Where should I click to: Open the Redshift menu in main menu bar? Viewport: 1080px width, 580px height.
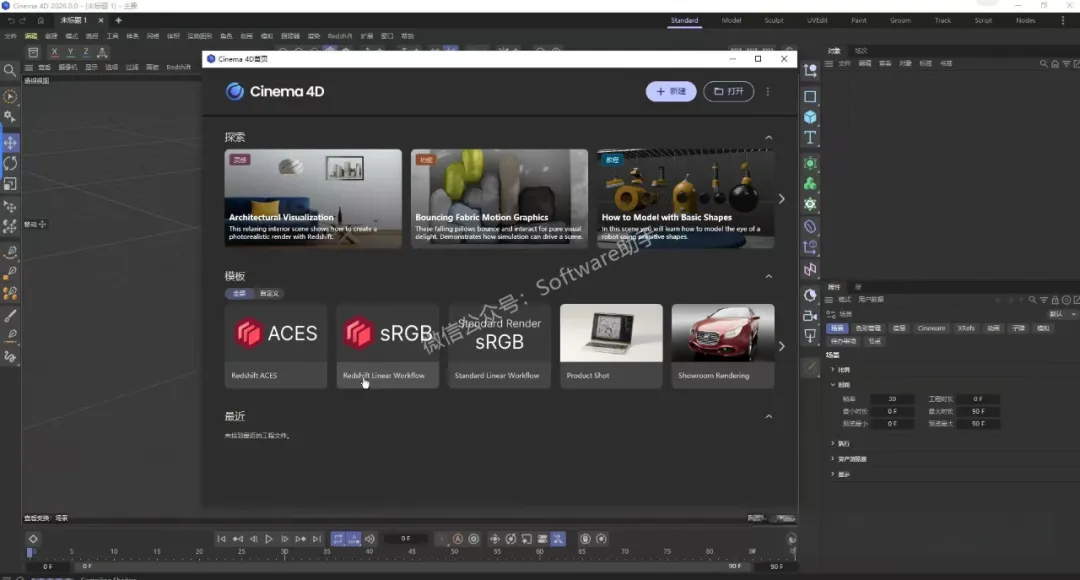[x=340, y=37]
